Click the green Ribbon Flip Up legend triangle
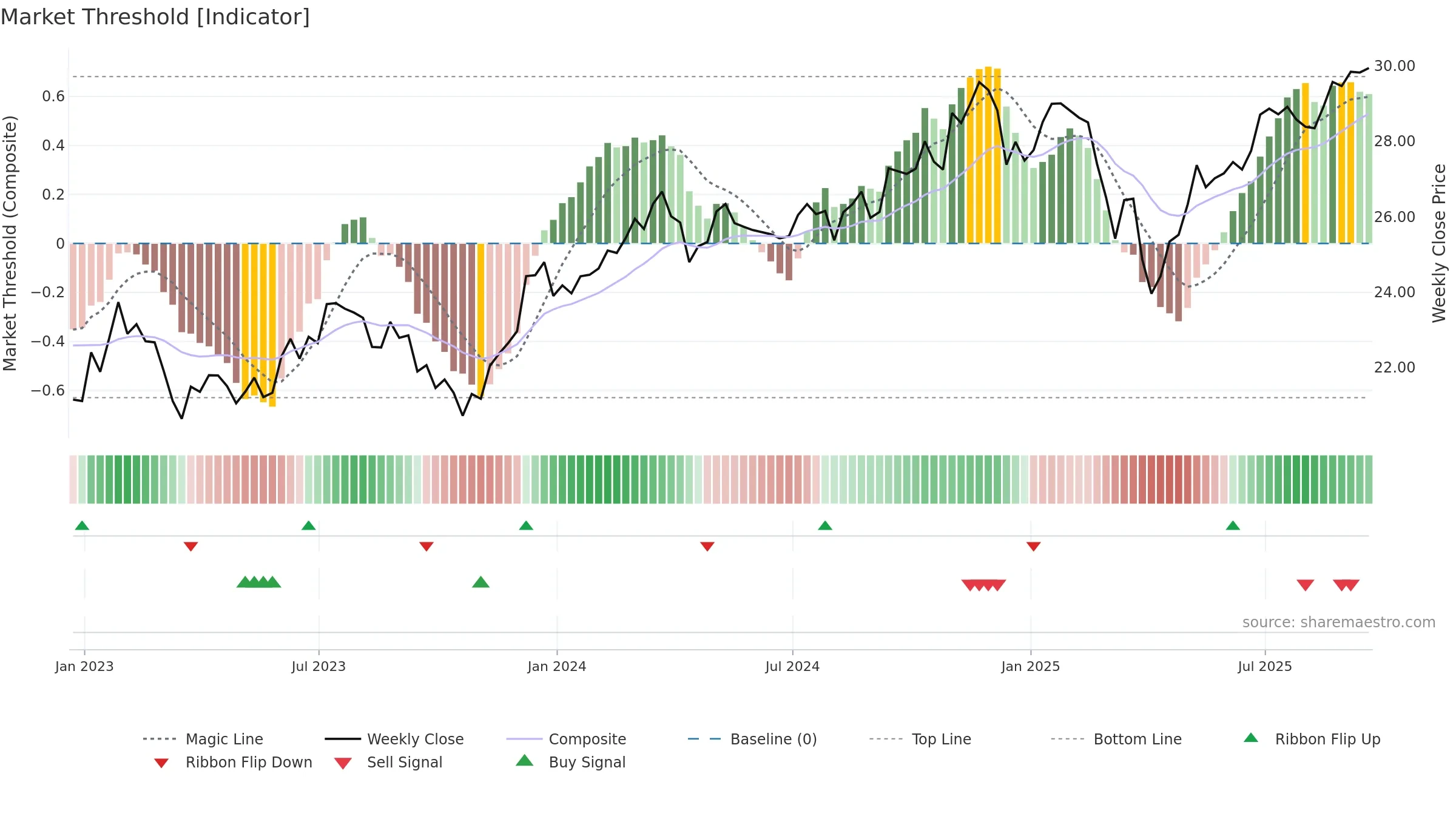 (x=1251, y=738)
